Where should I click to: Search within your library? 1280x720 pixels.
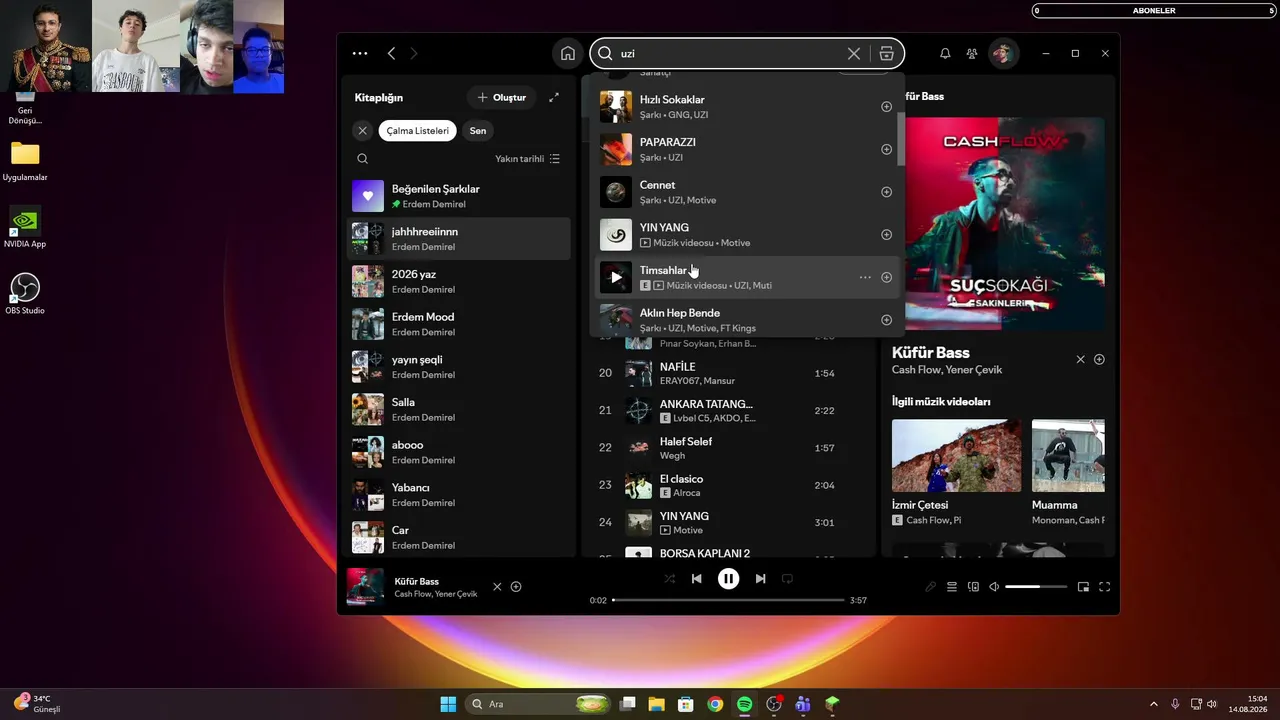(x=362, y=158)
